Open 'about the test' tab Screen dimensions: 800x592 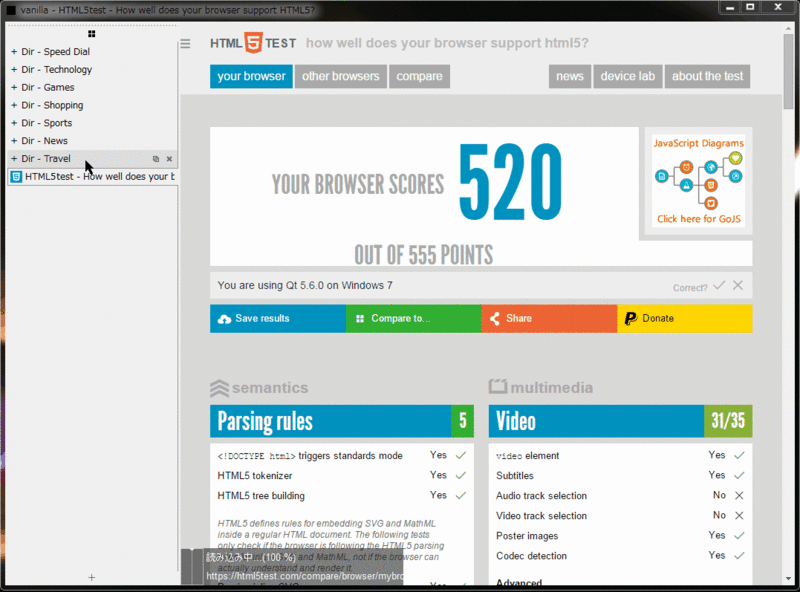(x=708, y=77)
